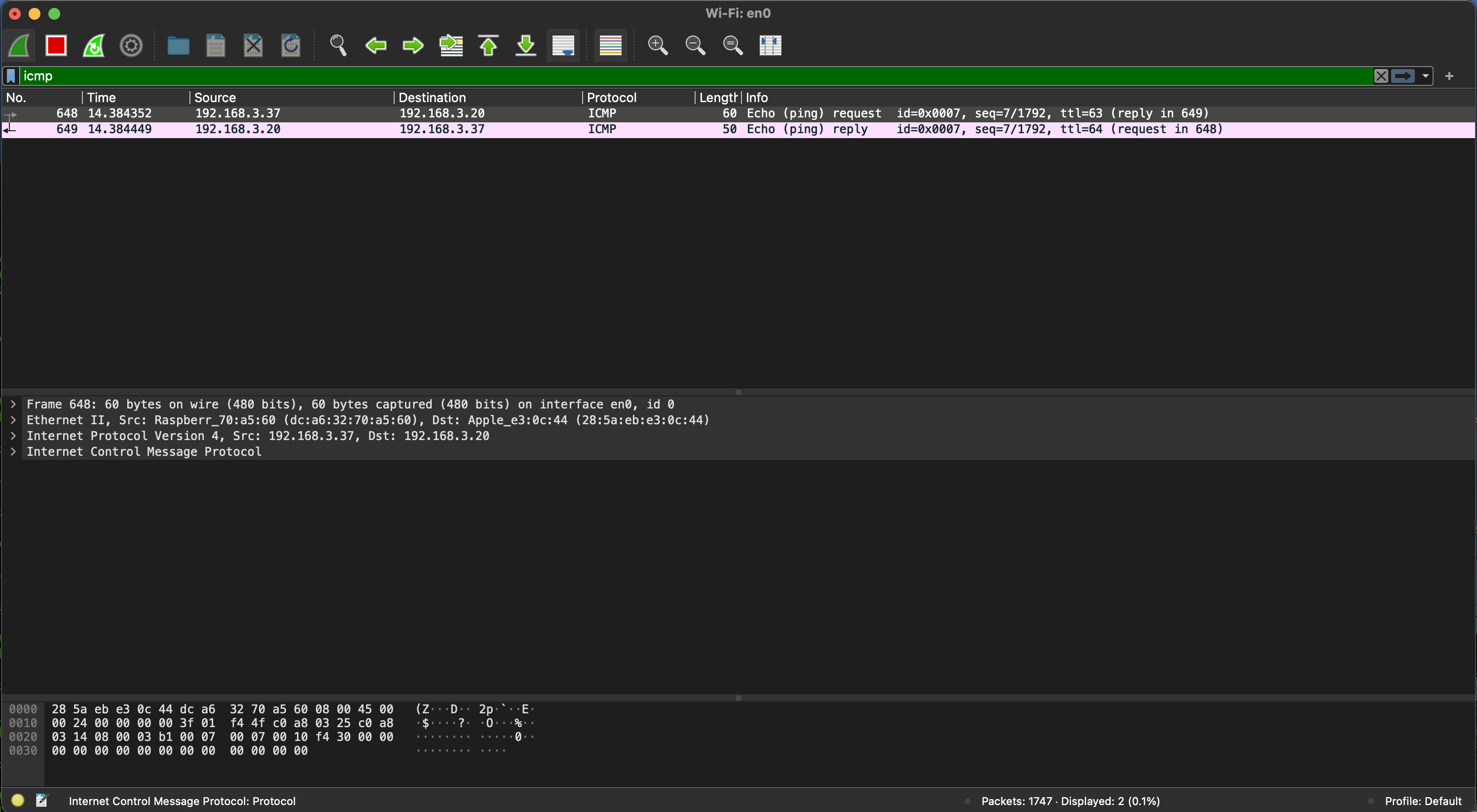Screen dimensions: 1477x812
Task: Click the Resize columns icon
Action: click(770, 45)
